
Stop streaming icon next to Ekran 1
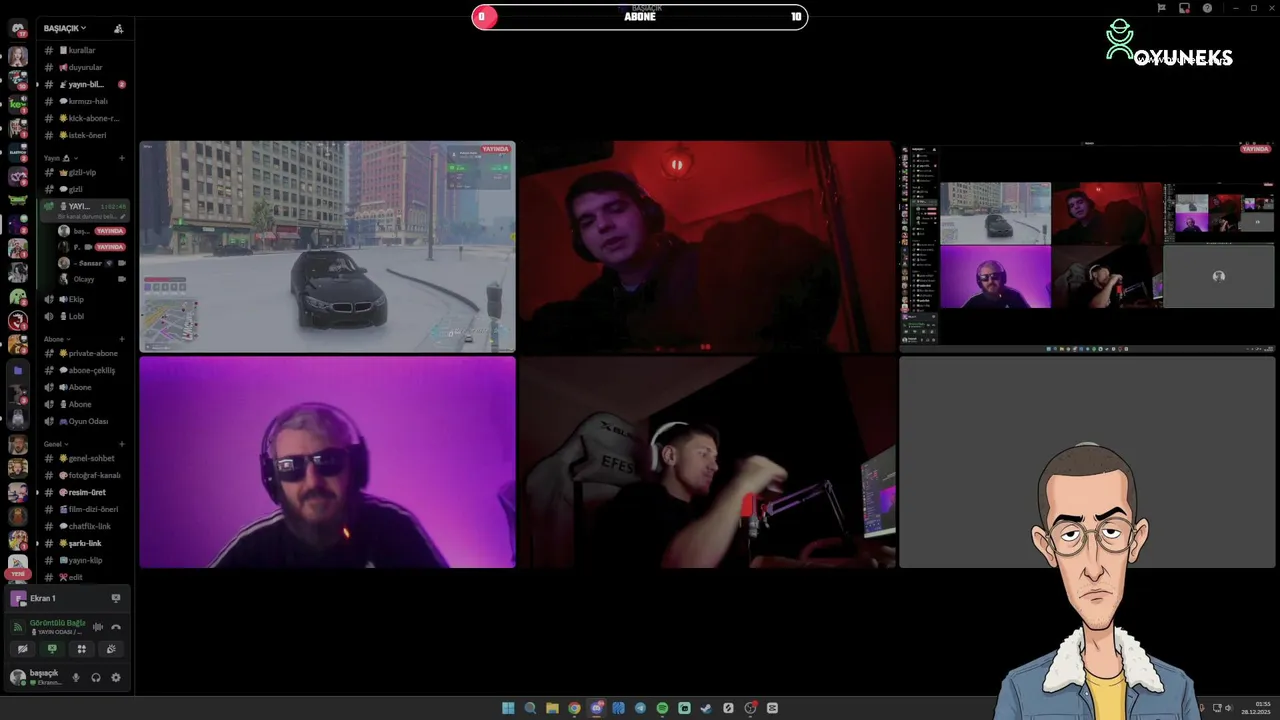(116, 598)
